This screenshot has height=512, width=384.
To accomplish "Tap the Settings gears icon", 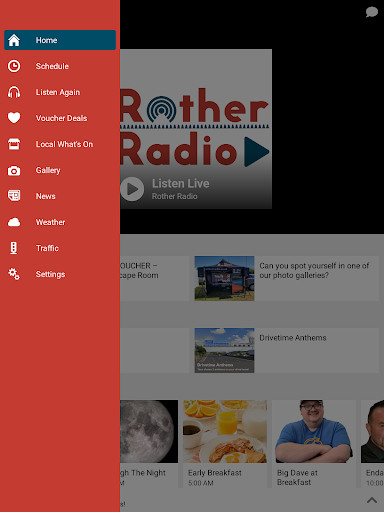I will 14,274.
